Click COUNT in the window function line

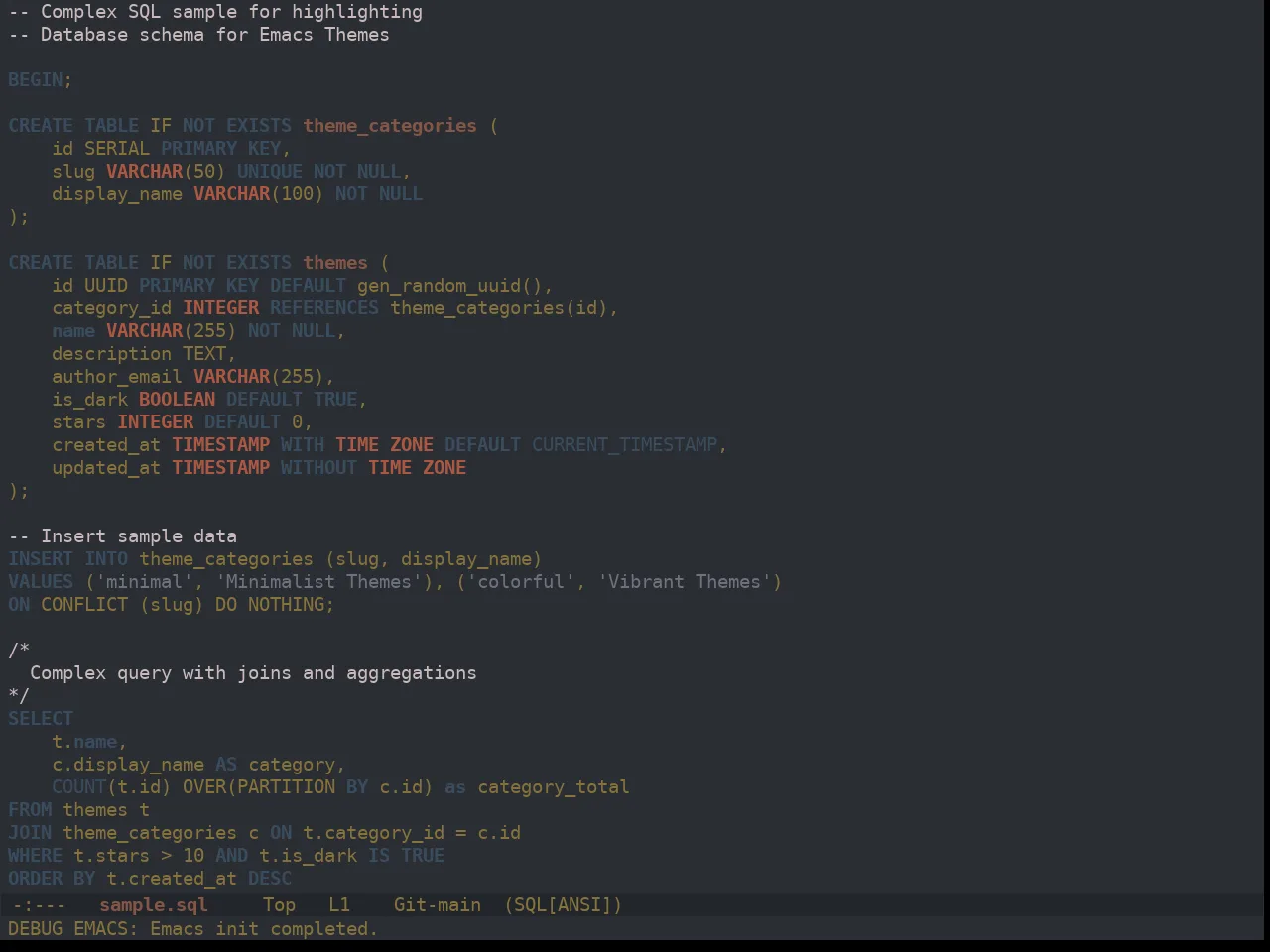79,786
